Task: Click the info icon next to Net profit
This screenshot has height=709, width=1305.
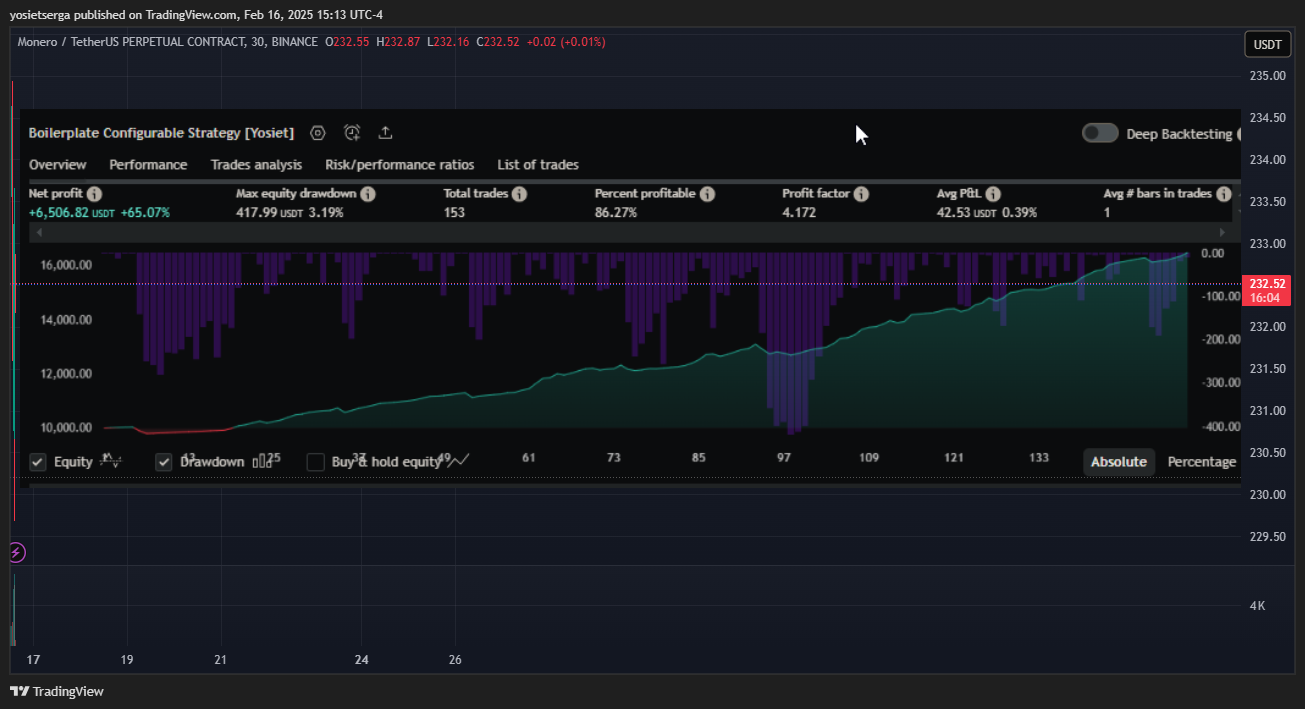Action: tap(94, 194)
